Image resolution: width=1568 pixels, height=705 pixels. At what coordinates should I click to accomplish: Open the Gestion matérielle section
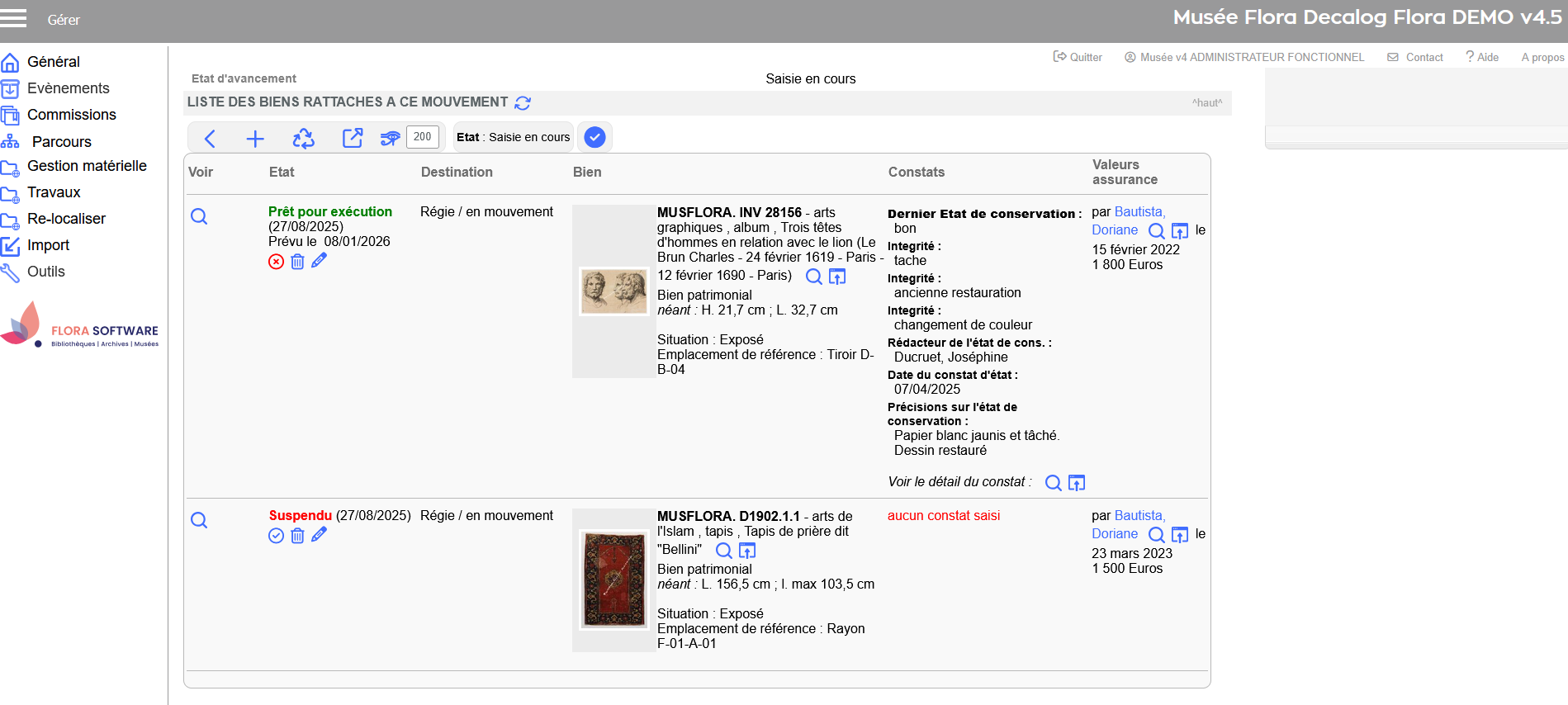(87, 166)
